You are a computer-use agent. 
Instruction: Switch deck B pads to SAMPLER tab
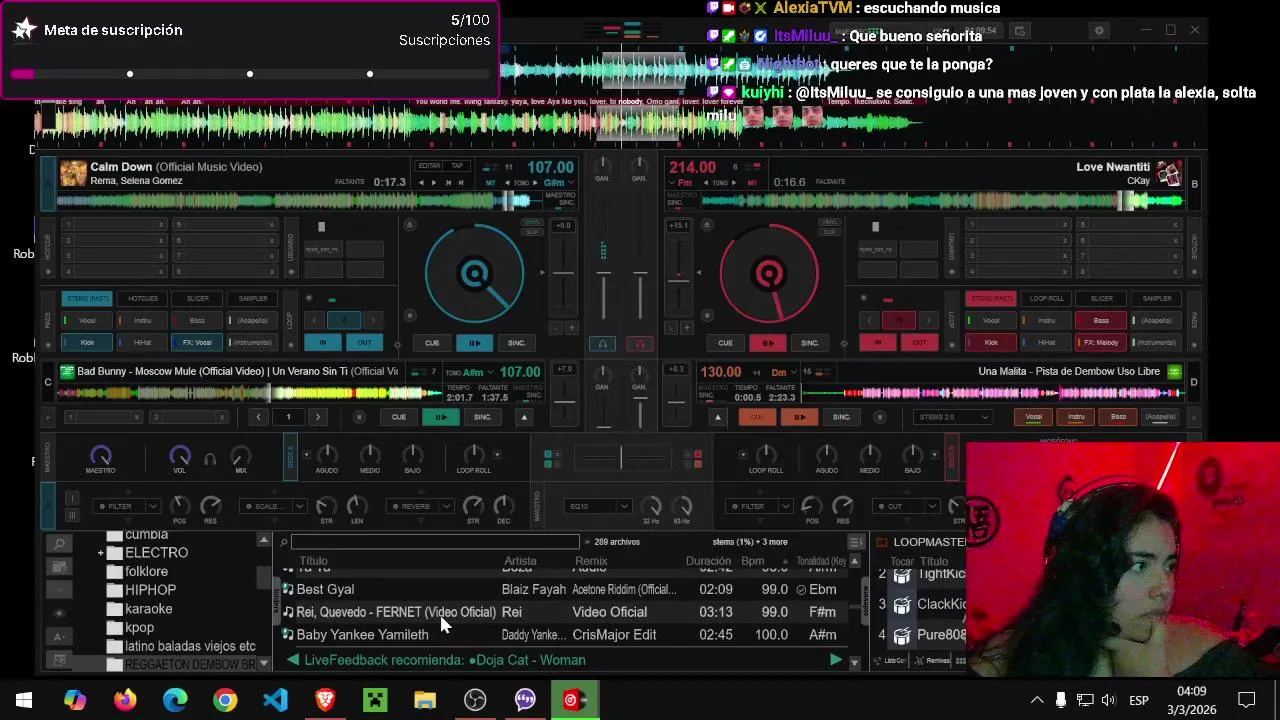pyautogui.click(x=1156, y=298)
